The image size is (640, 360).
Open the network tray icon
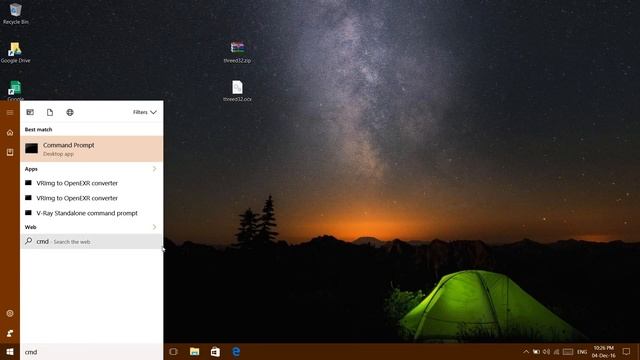coord(556,352)
